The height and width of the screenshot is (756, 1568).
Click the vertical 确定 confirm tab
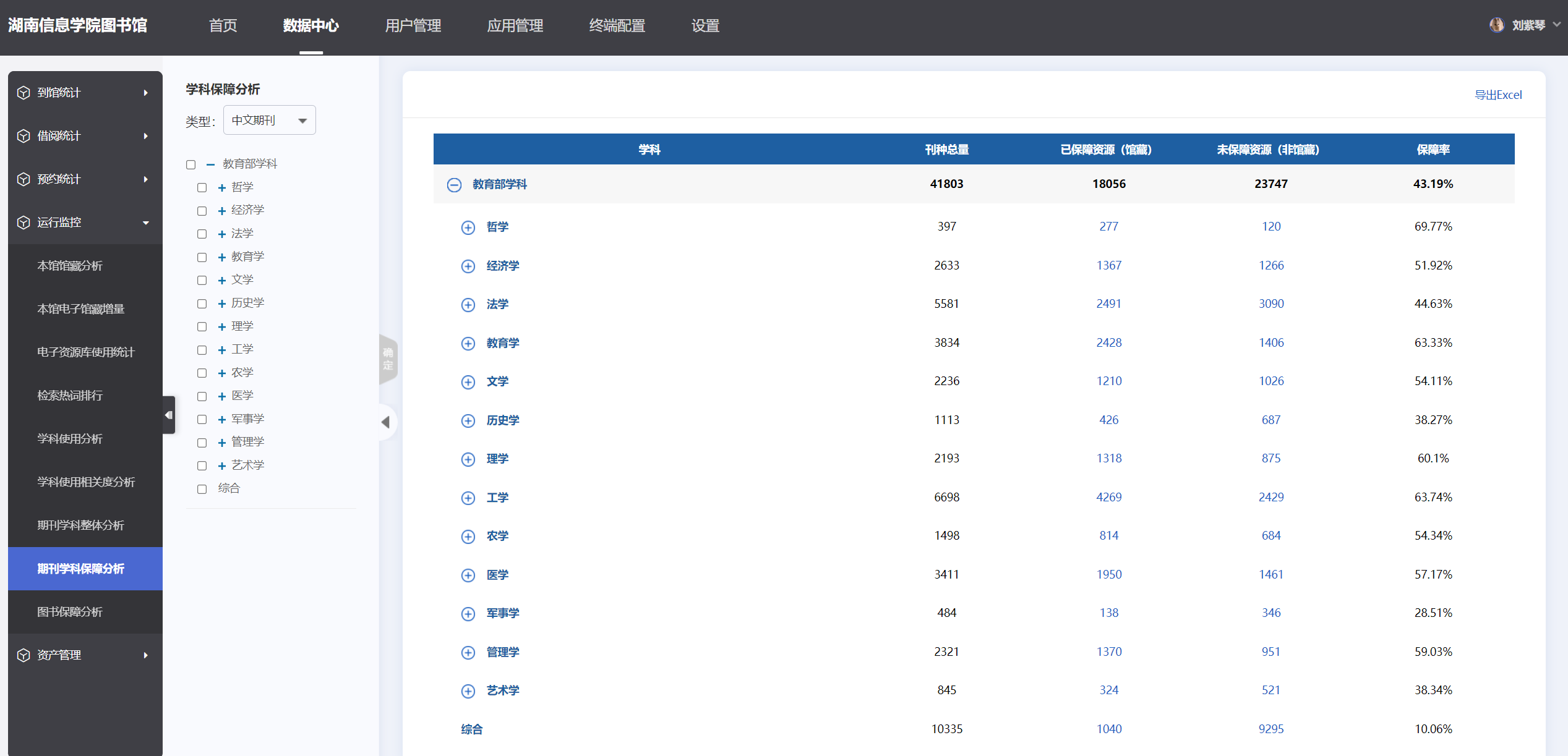(388, 359)
